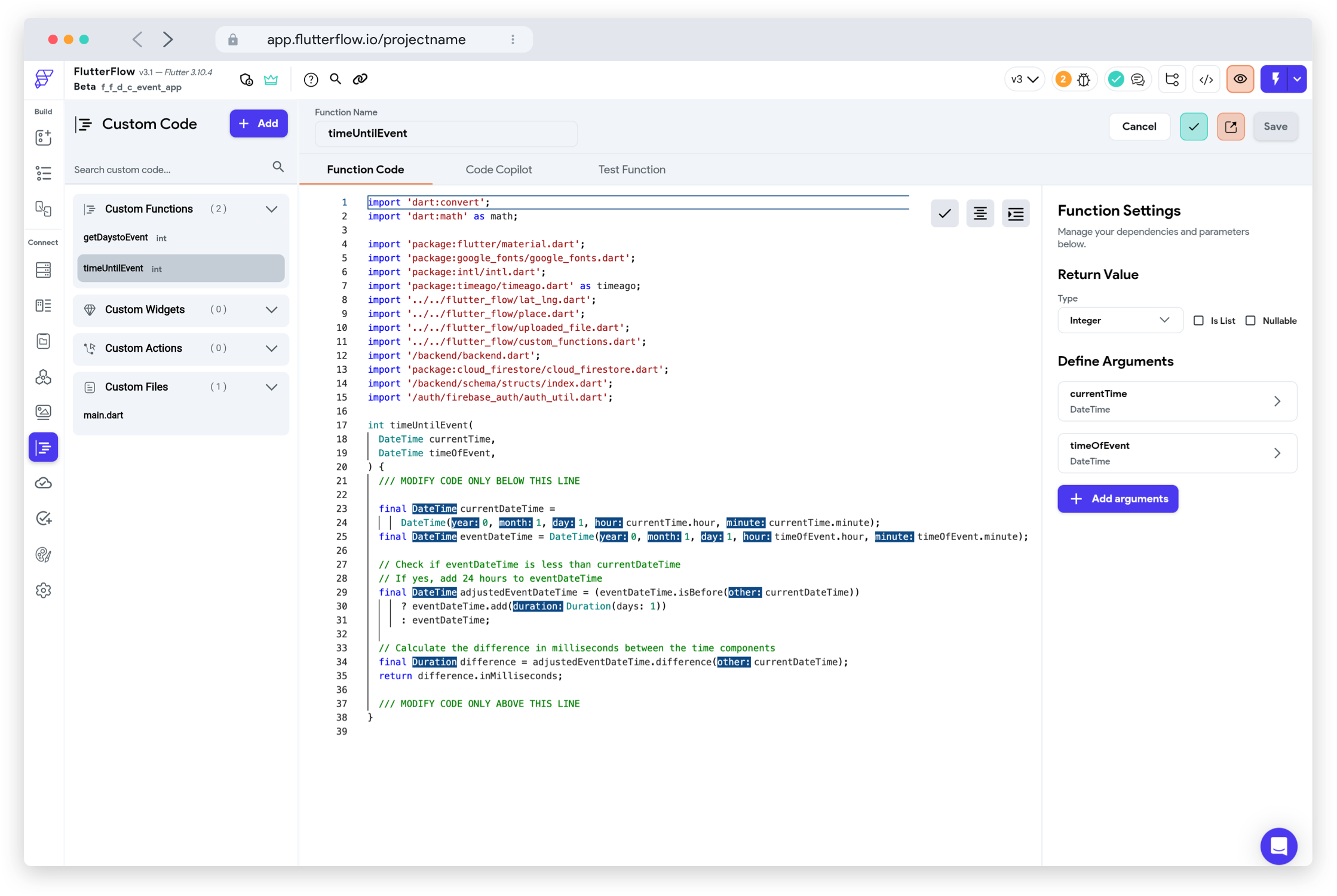Open the Test Function tab
The height and width of the screenshot is (896, 1337).
tap(631, 170)
